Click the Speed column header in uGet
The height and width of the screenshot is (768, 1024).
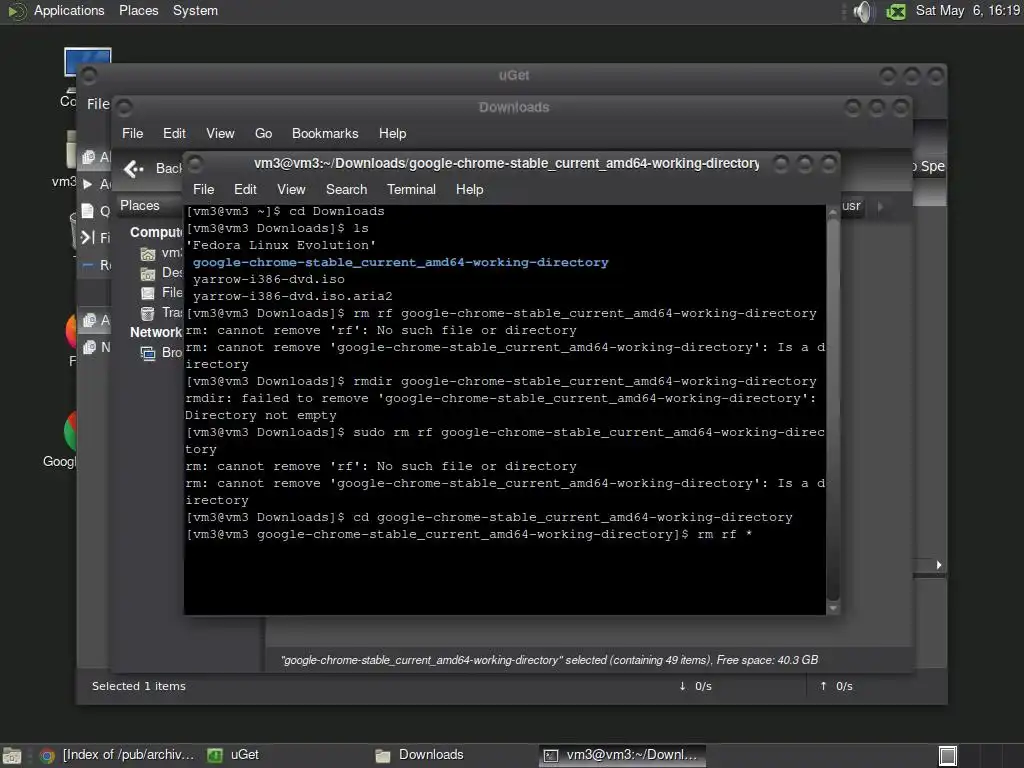[929, 166]
